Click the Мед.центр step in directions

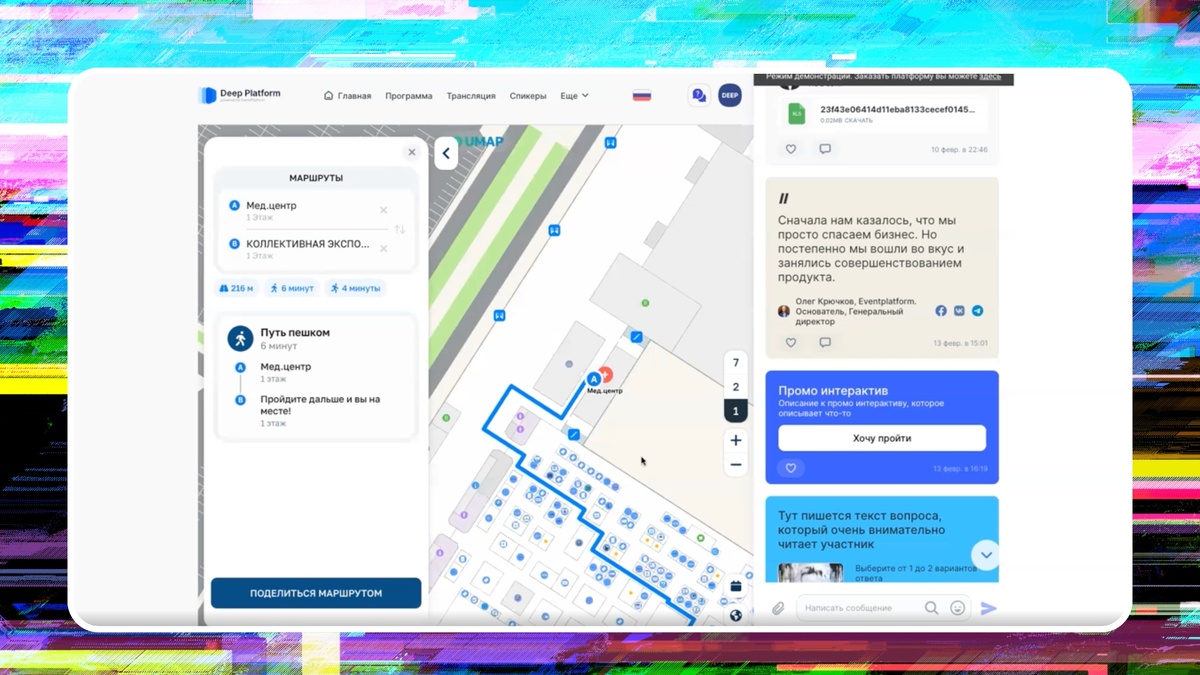coord(286,372)
